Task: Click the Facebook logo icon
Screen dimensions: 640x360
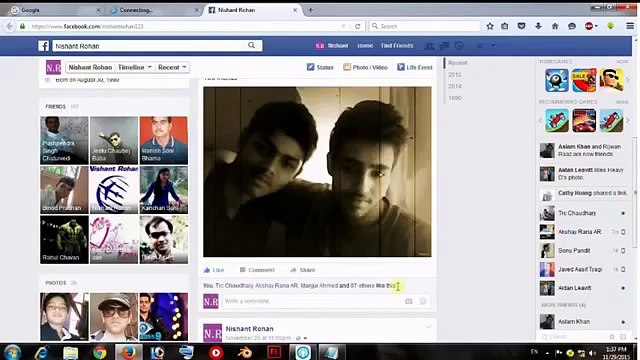Action: [x=44, y=46]
